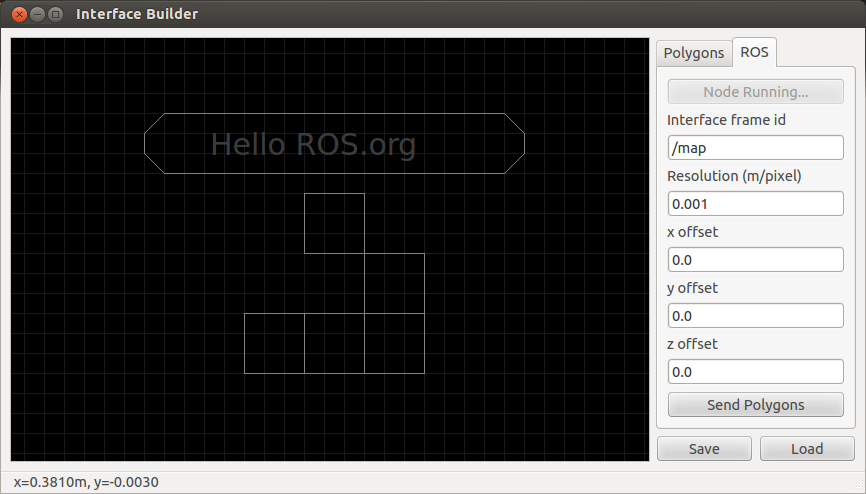Save the interface with Save button
The height and width of the screenshot is (494, 866).
click(703, 449)
